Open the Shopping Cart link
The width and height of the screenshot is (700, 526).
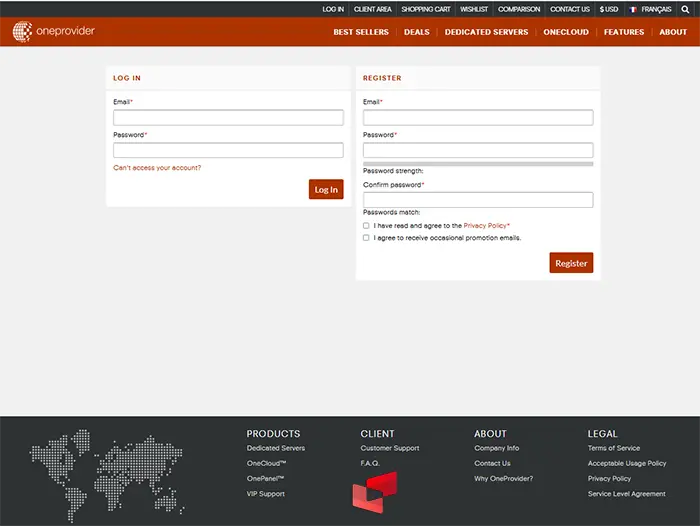point(425,9)
